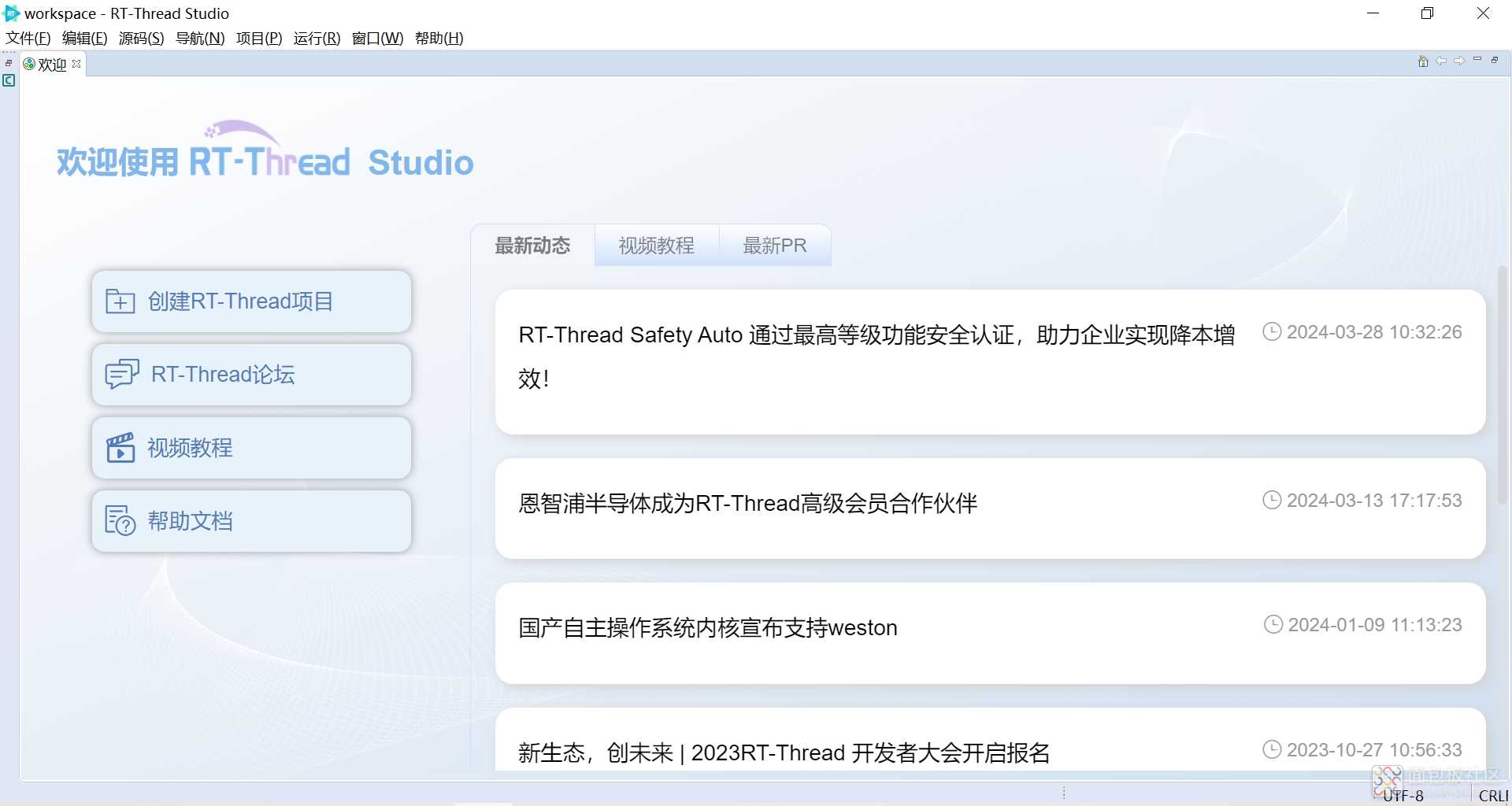Click the forward navigation arrow icon

1459,61
